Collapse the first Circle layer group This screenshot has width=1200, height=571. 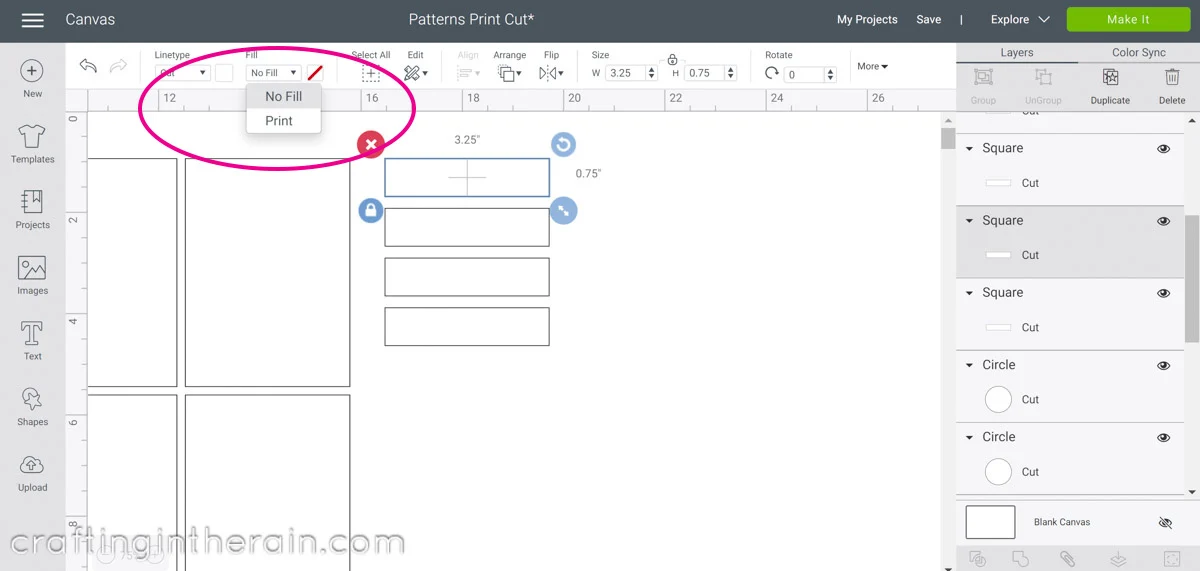pos(970,365)
